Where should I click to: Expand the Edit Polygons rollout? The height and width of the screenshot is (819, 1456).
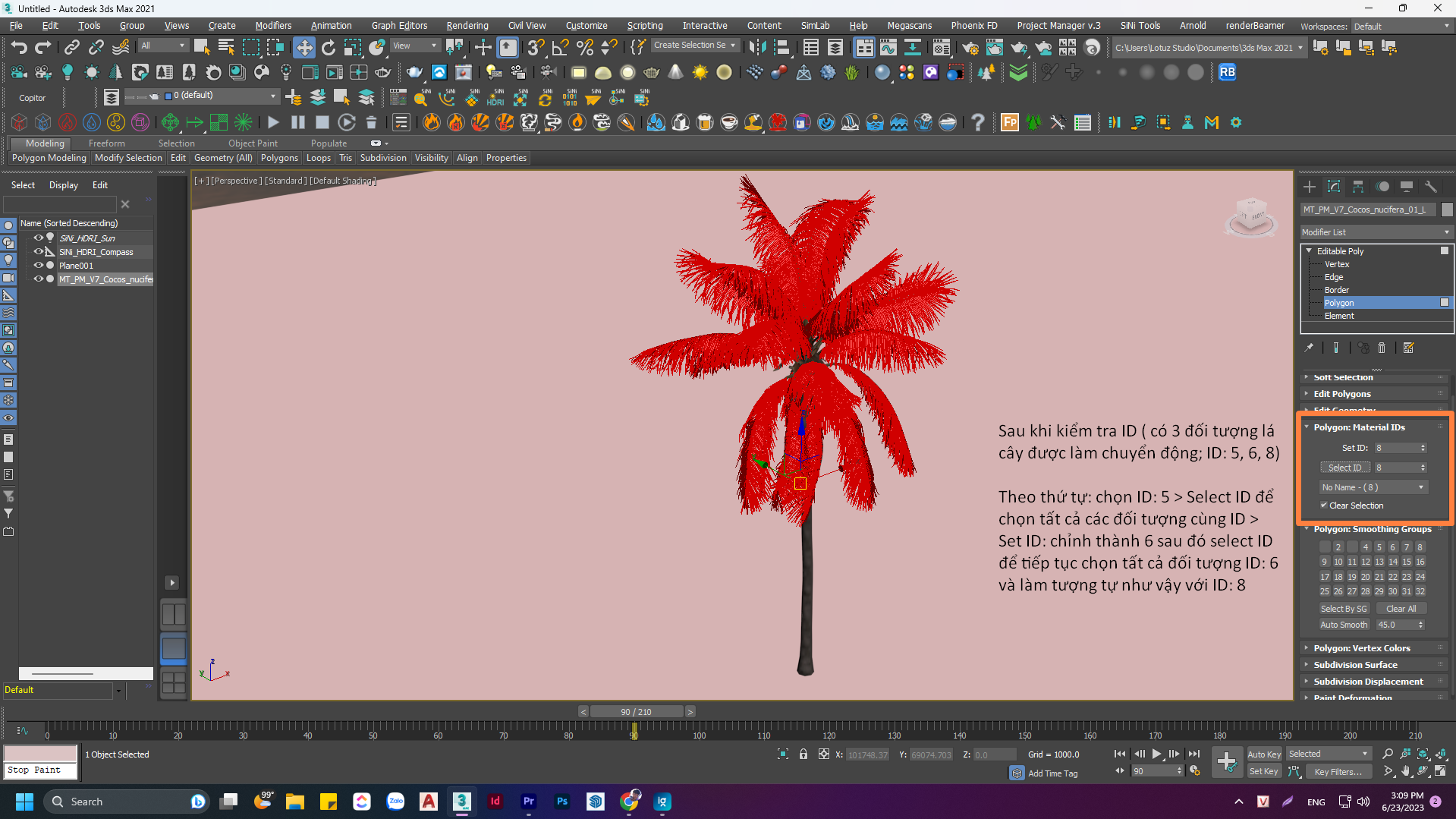point(1342,394)
